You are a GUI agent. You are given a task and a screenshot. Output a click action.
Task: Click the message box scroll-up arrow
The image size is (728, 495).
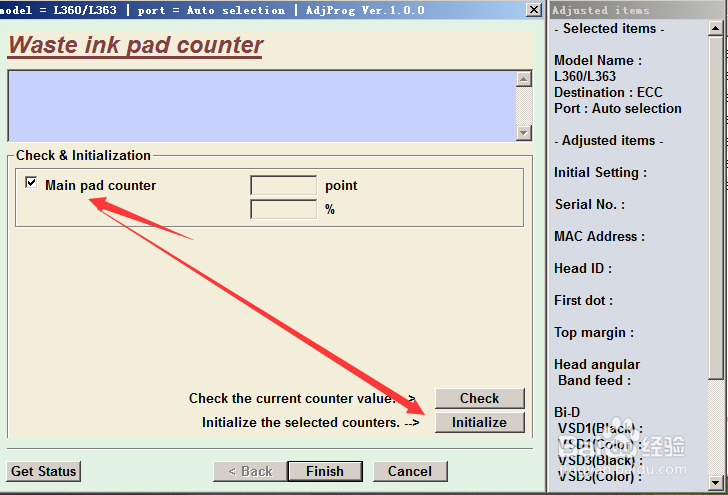pos(524,79)
